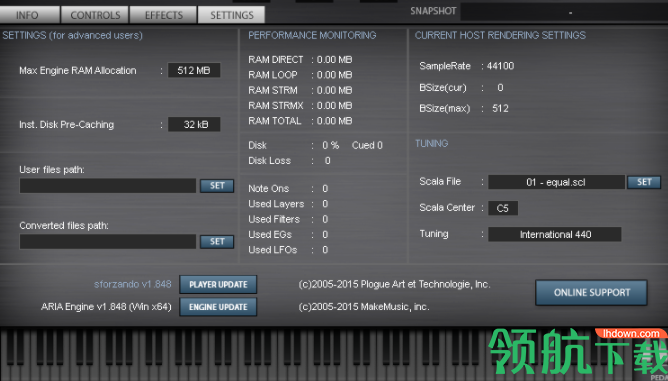Click SET button for Scala File
Viewport: 668px width, 381px height.
click(644, 182)
